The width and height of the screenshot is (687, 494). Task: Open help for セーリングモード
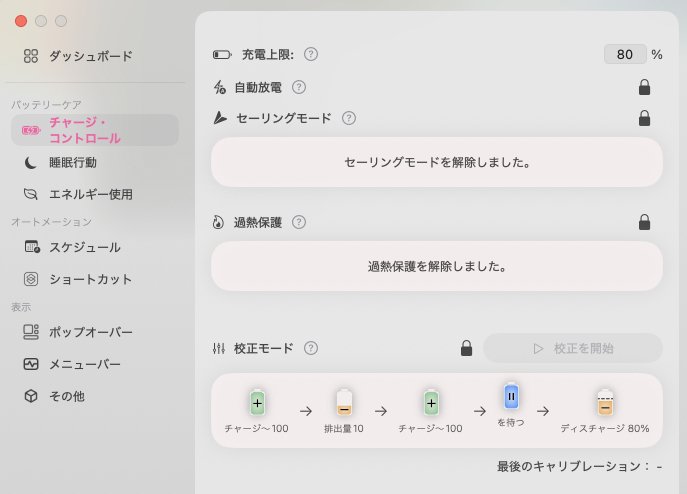click(x=349, y=118)
